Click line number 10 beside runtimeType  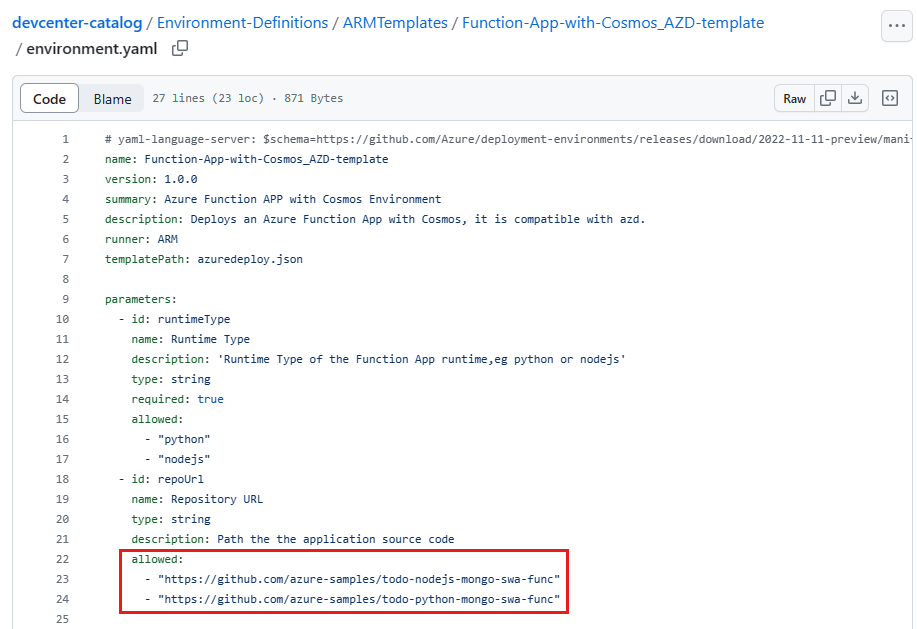62,319
